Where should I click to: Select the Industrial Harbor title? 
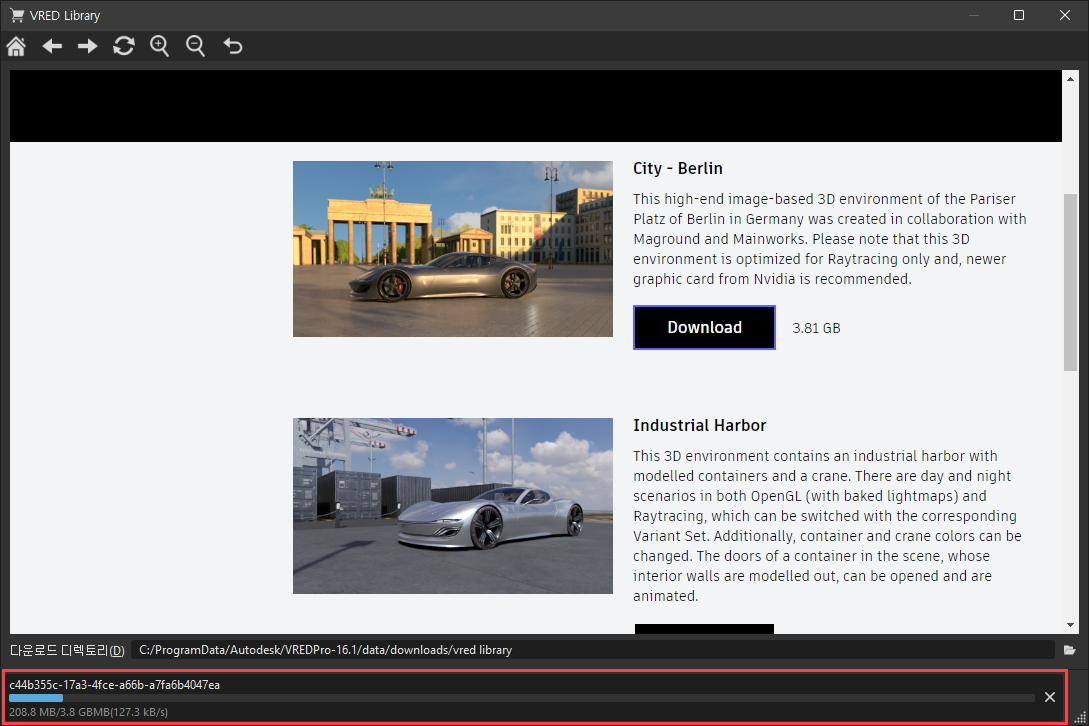pos(699,426)
